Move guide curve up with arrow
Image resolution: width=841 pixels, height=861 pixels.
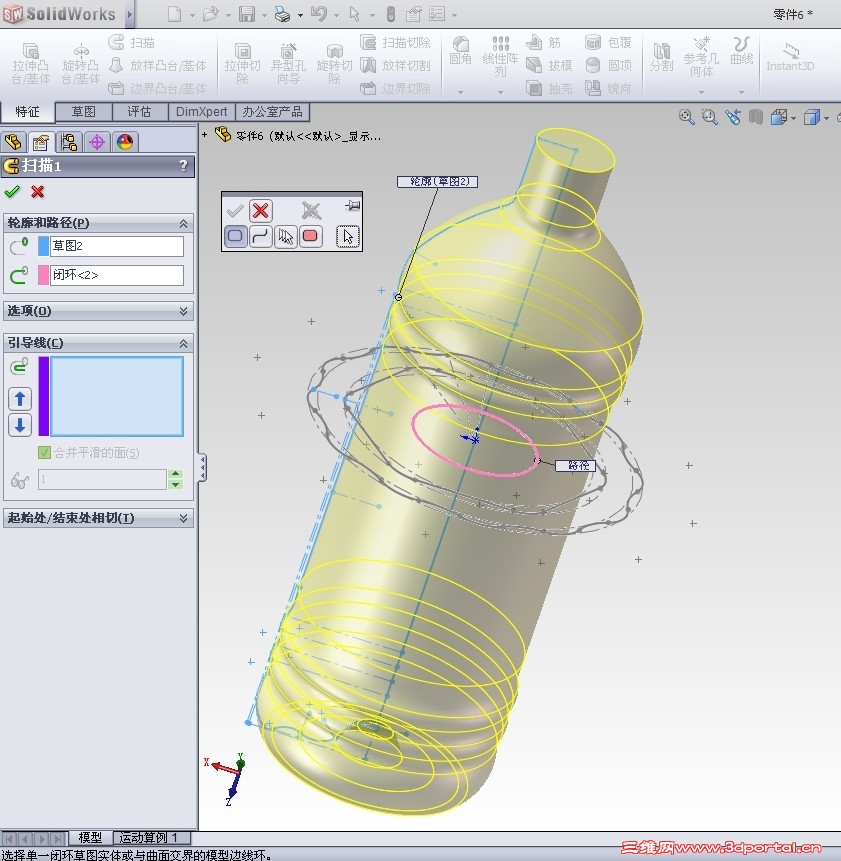(20, 399)
